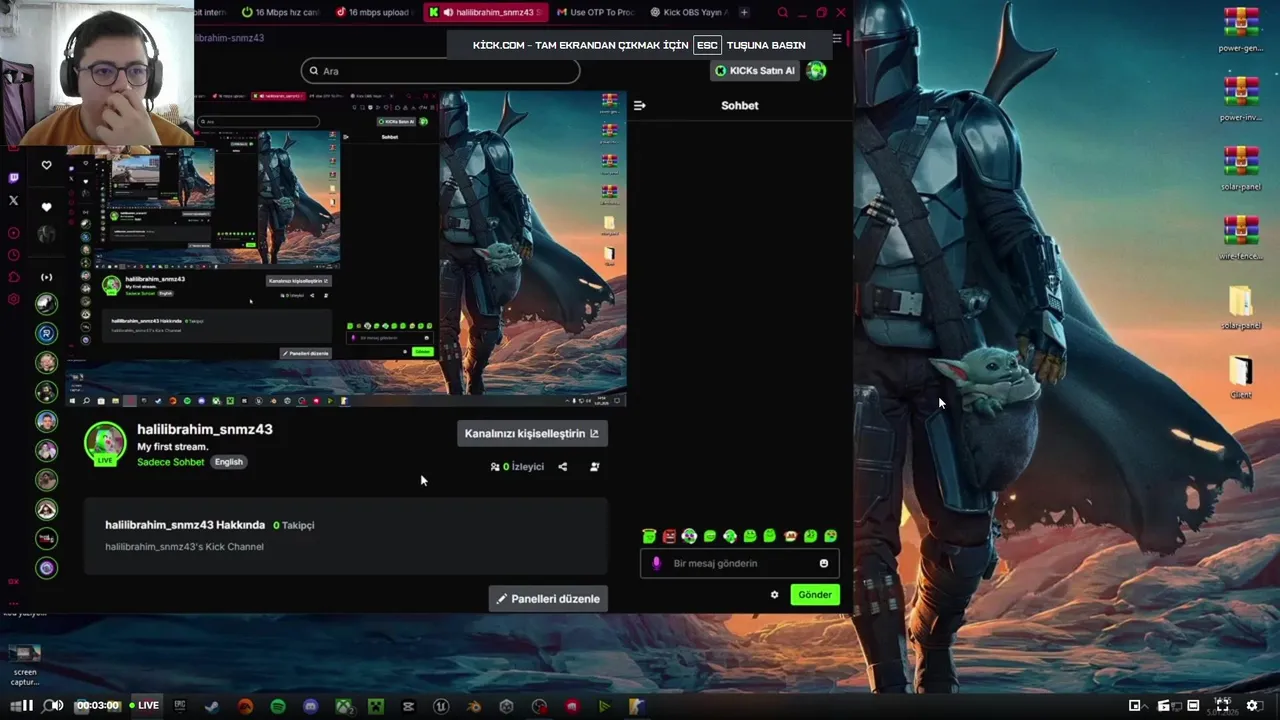Open the emoji picker smiley in chat input
The width and height of the screenshot is (1280, 720).
pos(824,564)
